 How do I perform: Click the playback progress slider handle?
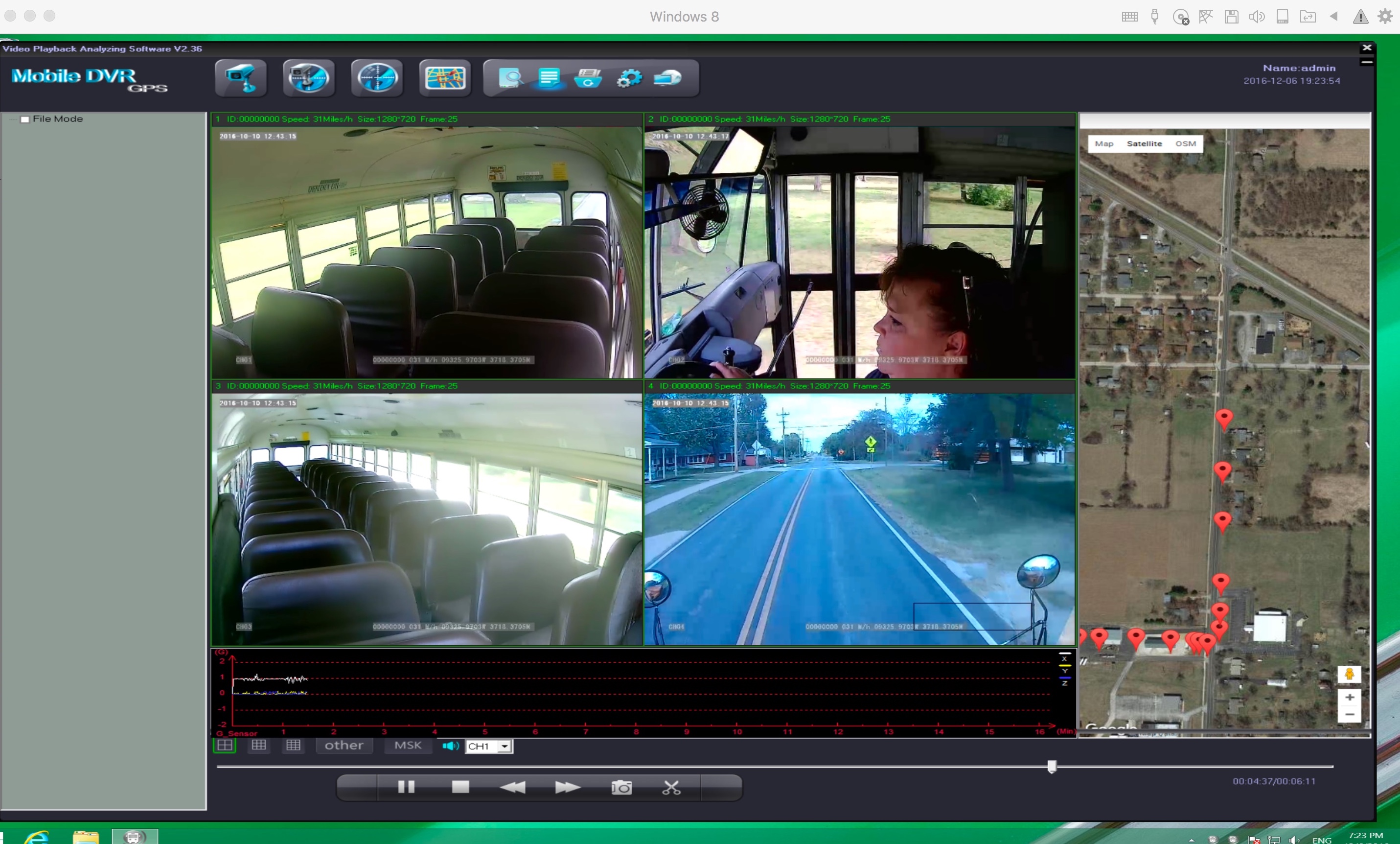[1052, 767]
